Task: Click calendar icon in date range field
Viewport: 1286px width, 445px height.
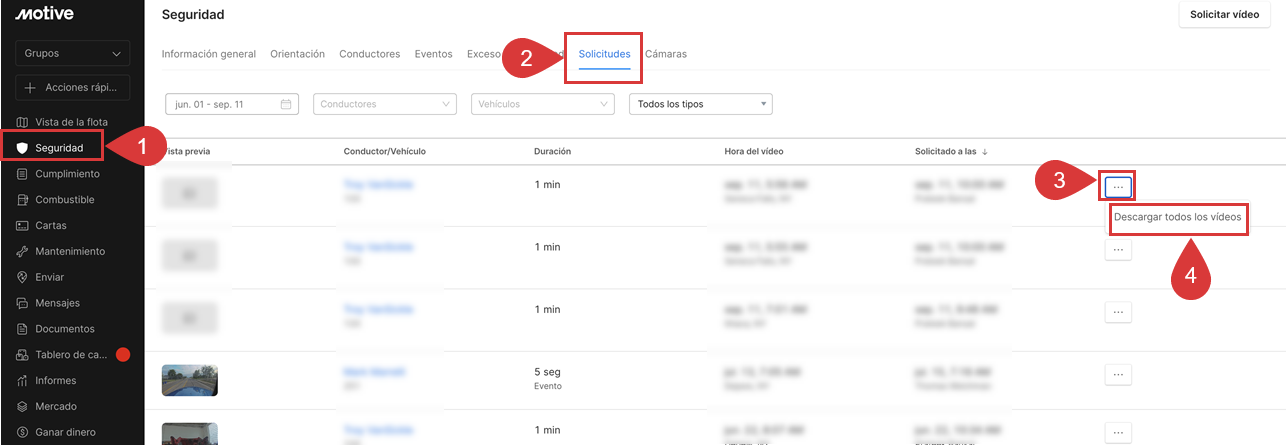Action: (286, 104)
